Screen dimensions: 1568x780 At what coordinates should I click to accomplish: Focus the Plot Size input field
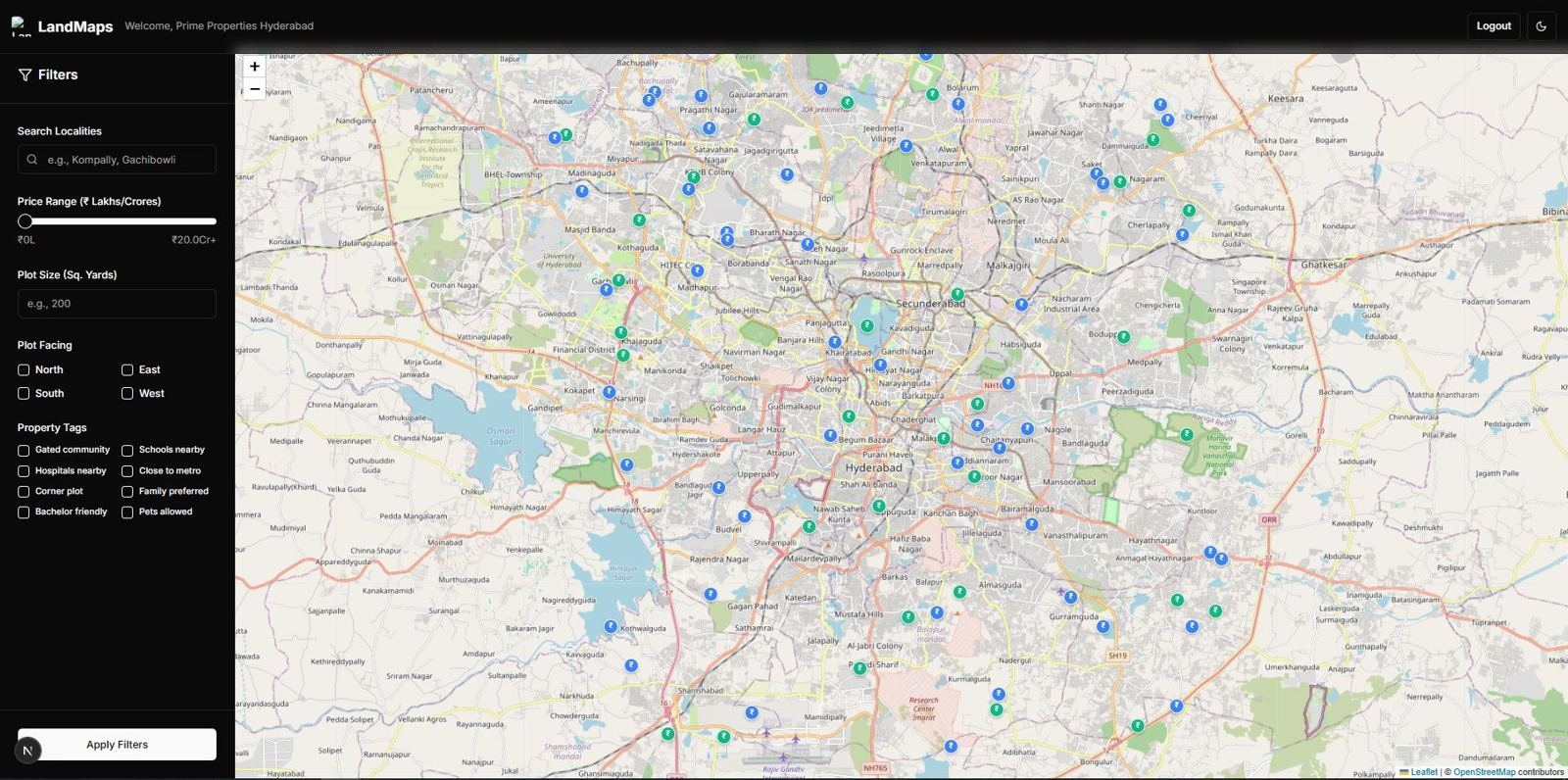(x=117, y=304)
